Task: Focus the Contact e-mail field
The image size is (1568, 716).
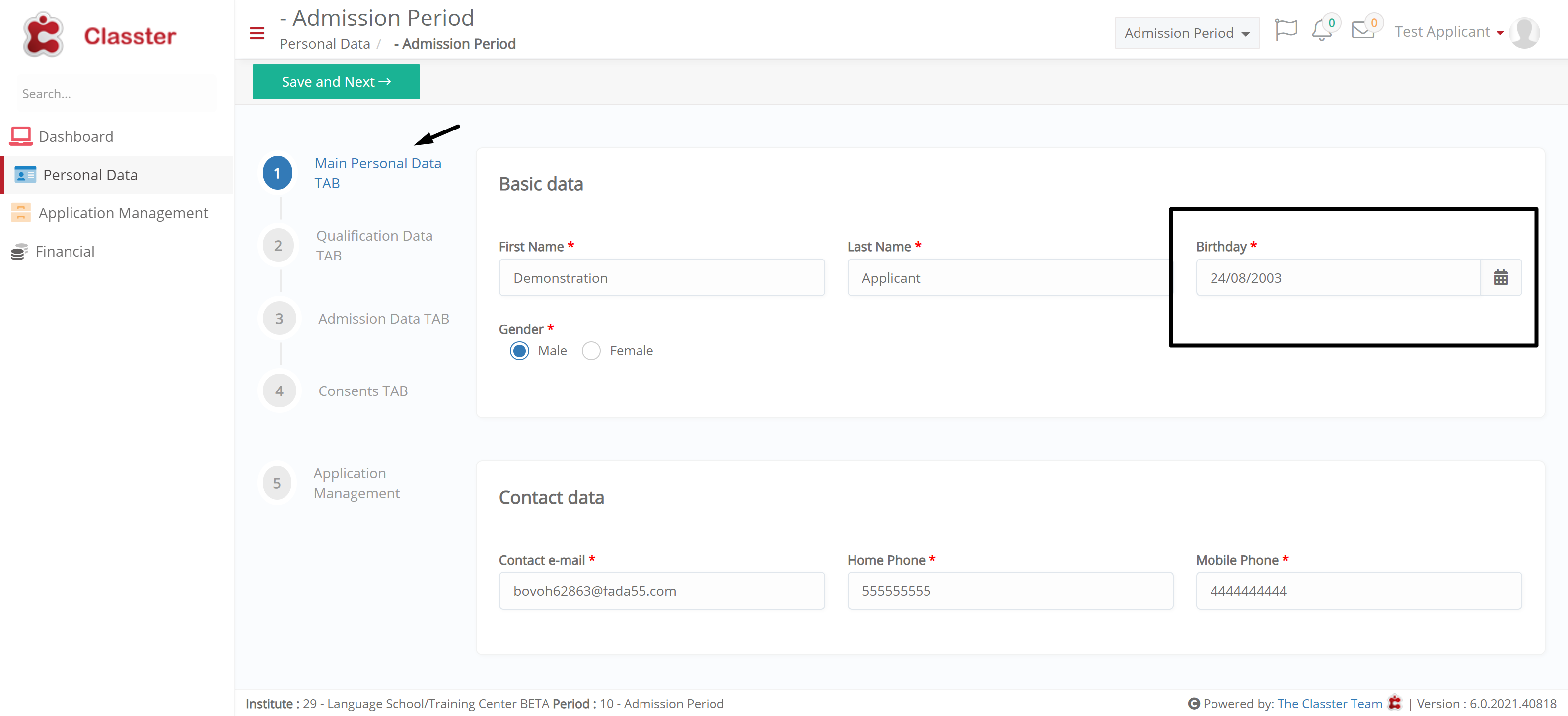Action: tap(662, 590)
